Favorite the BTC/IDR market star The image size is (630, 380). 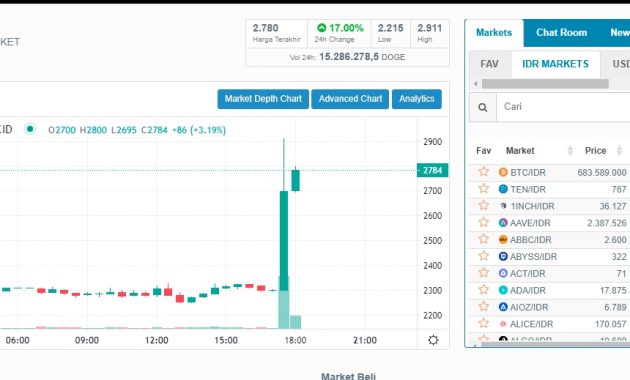(484, 172)
